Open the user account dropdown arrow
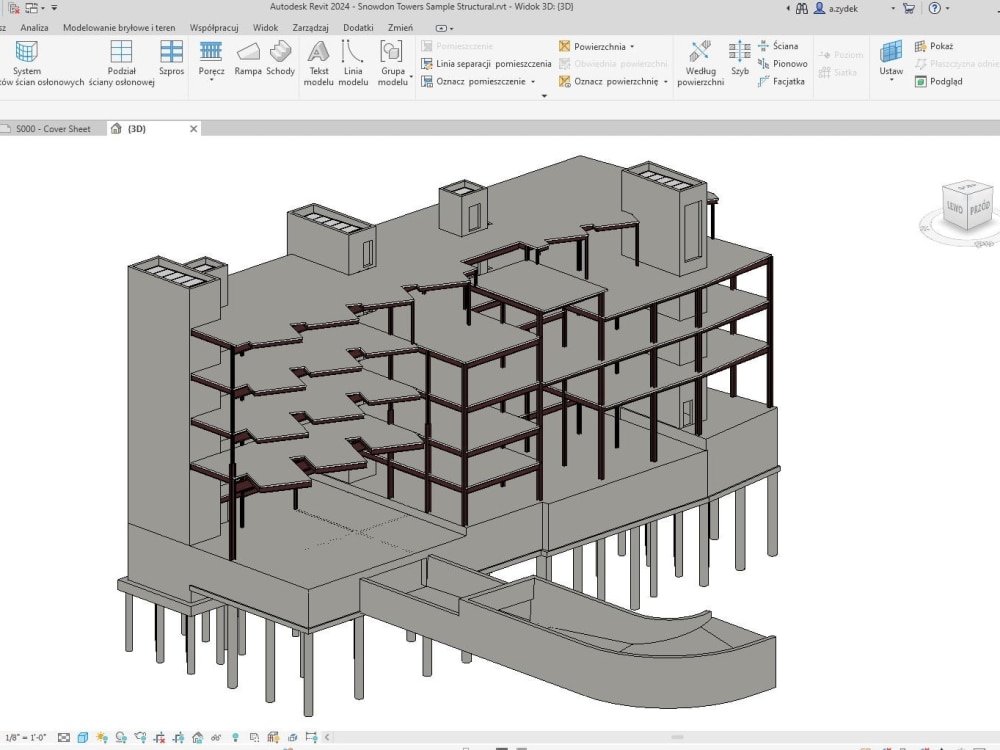 [x=893, y=8]
